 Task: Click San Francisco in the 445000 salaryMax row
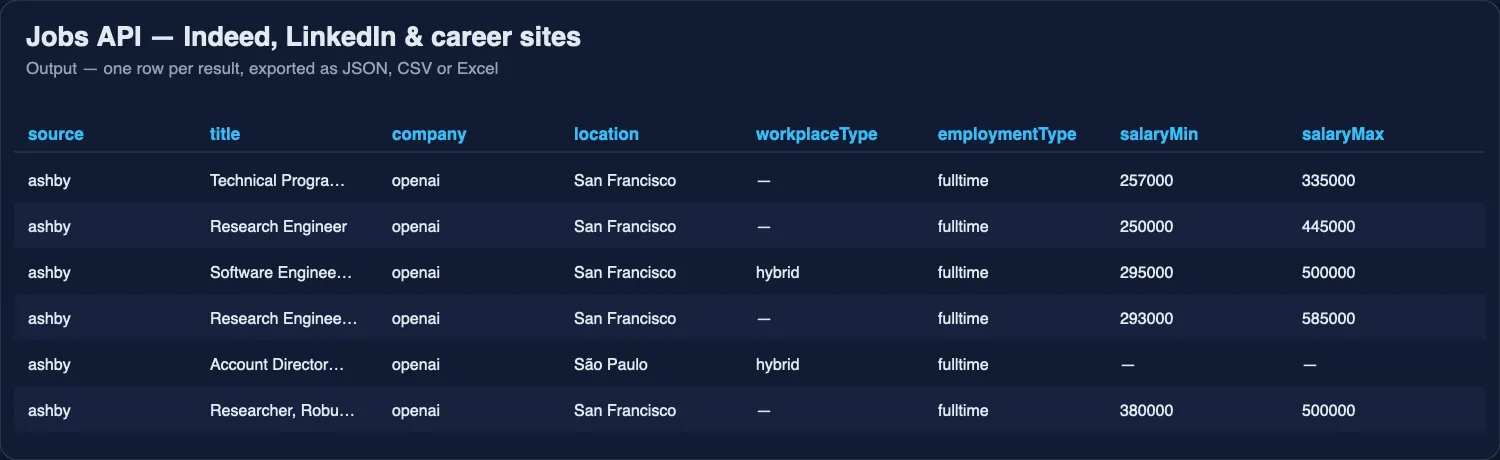[x=625, y=227]
